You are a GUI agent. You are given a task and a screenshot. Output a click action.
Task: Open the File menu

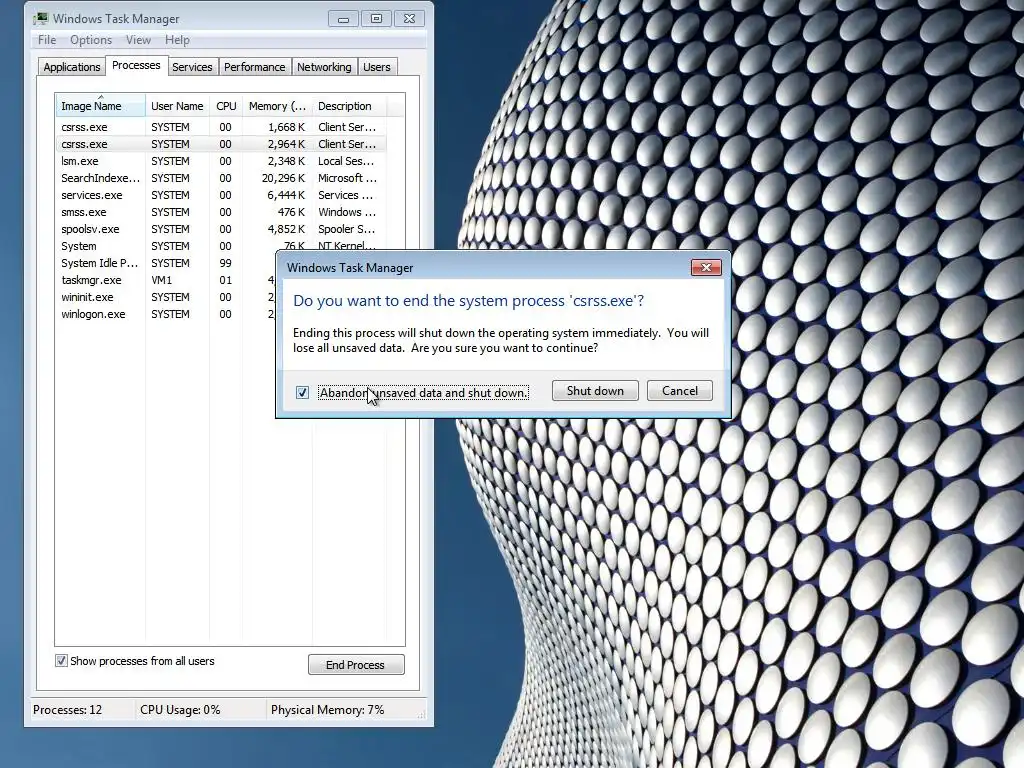(x=47, y=40)
